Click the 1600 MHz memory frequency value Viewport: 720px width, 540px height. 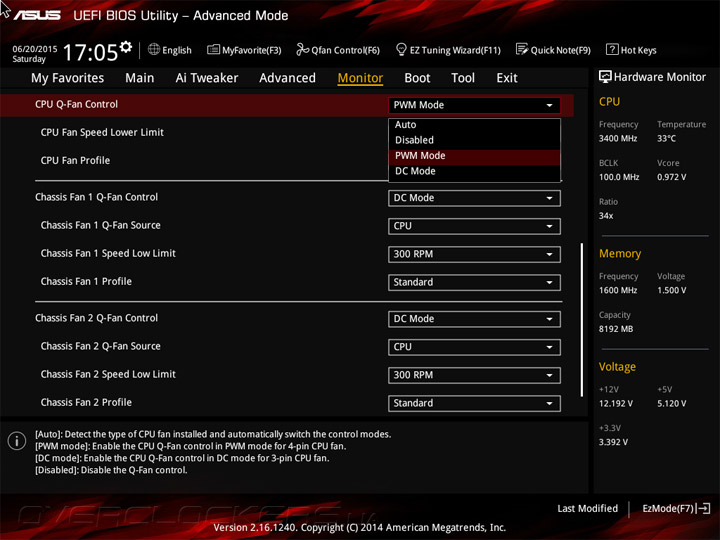[618, 290]
